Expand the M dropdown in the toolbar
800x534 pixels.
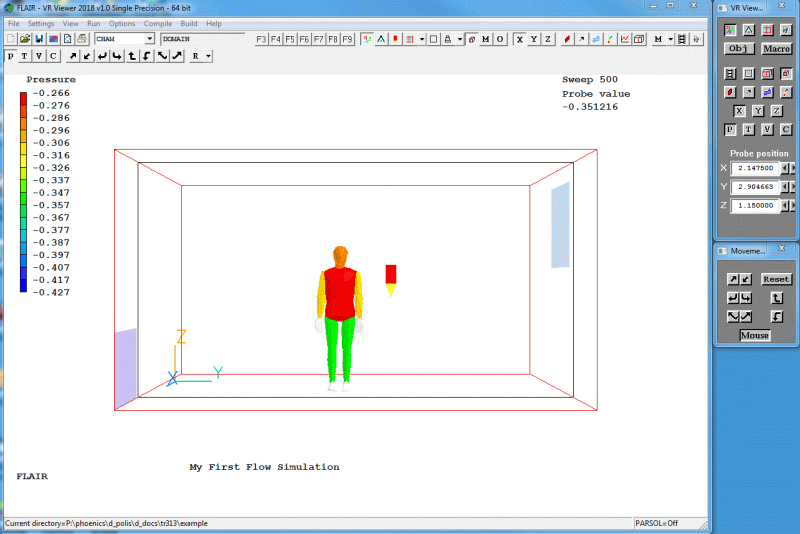669,39
